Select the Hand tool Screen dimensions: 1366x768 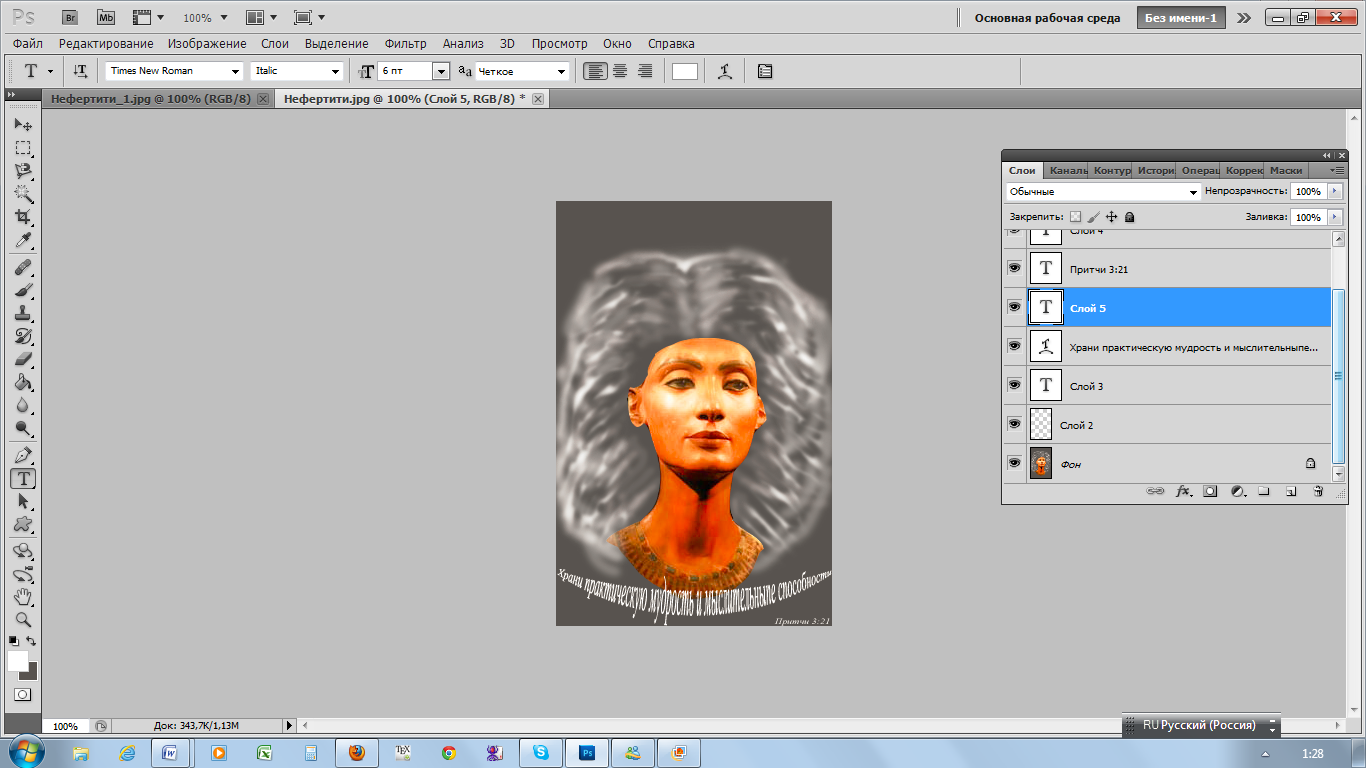pos(23,597)
